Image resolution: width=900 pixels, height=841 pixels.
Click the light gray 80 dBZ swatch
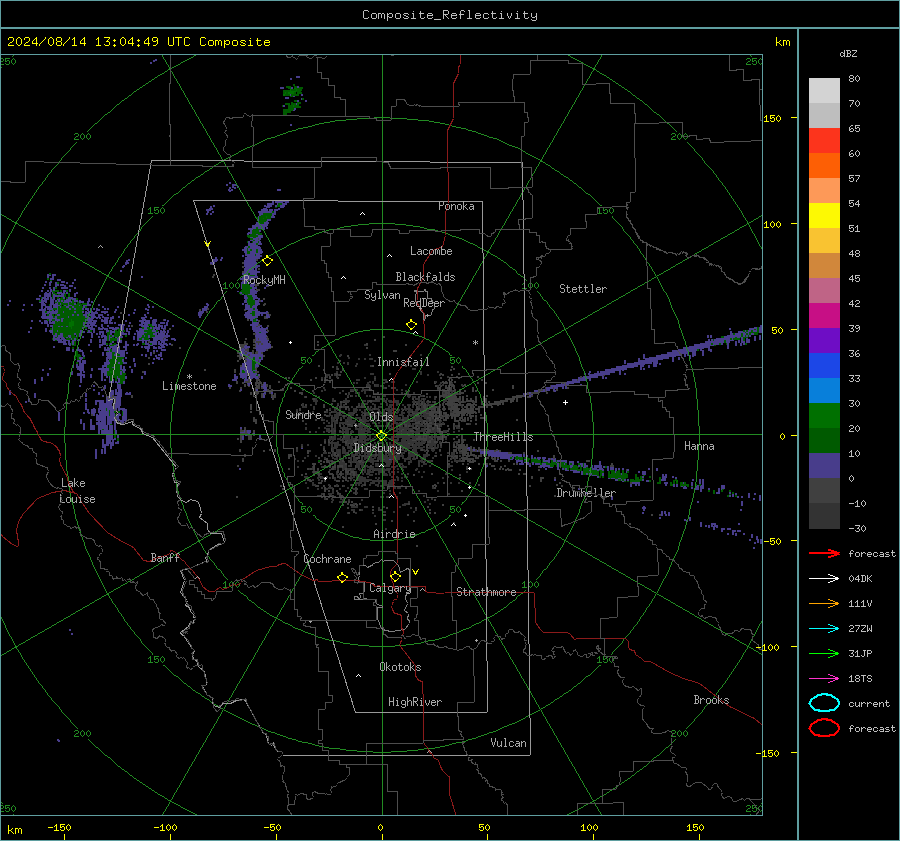click(x=824, y=91)
